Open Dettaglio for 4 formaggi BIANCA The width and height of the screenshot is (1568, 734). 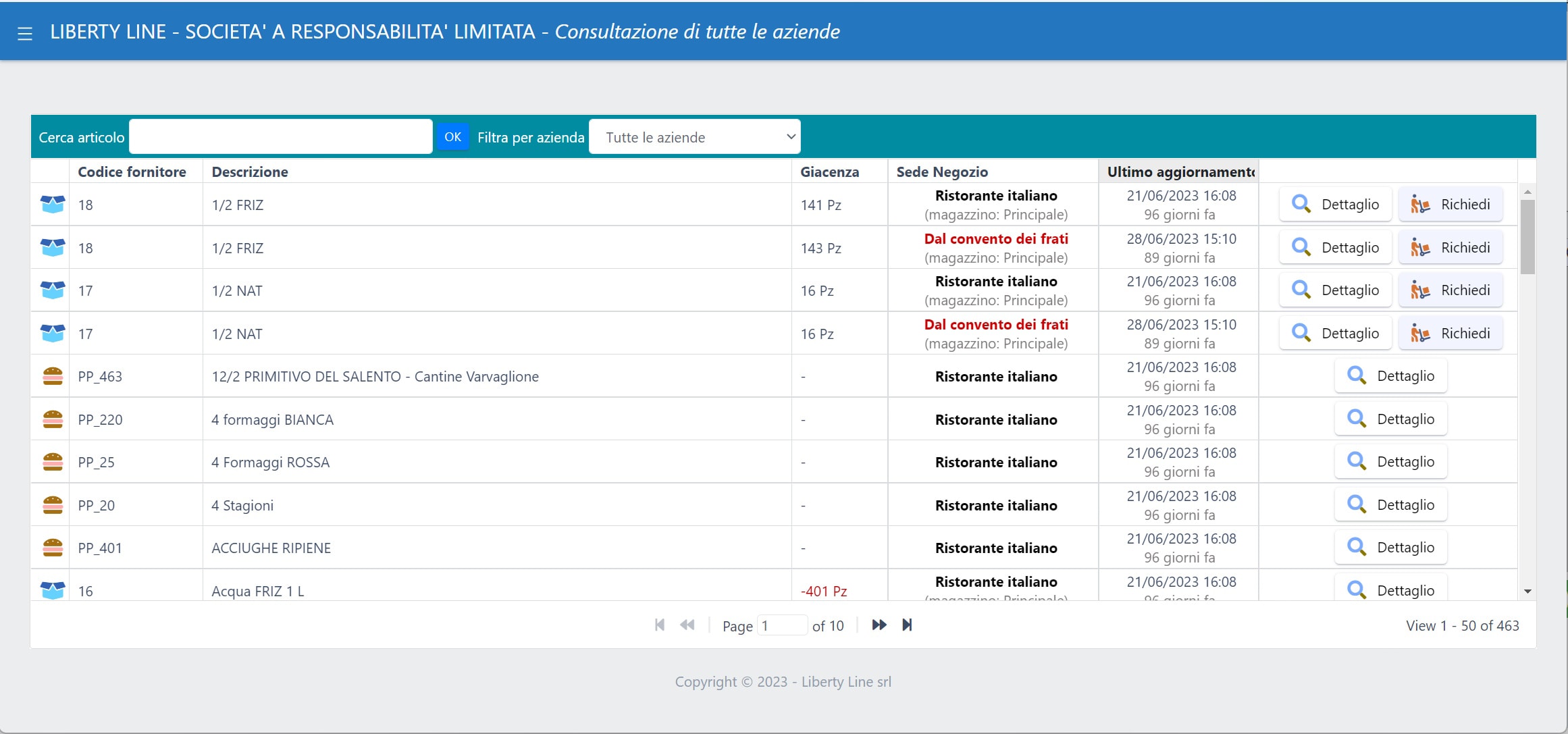[1391, 419]
